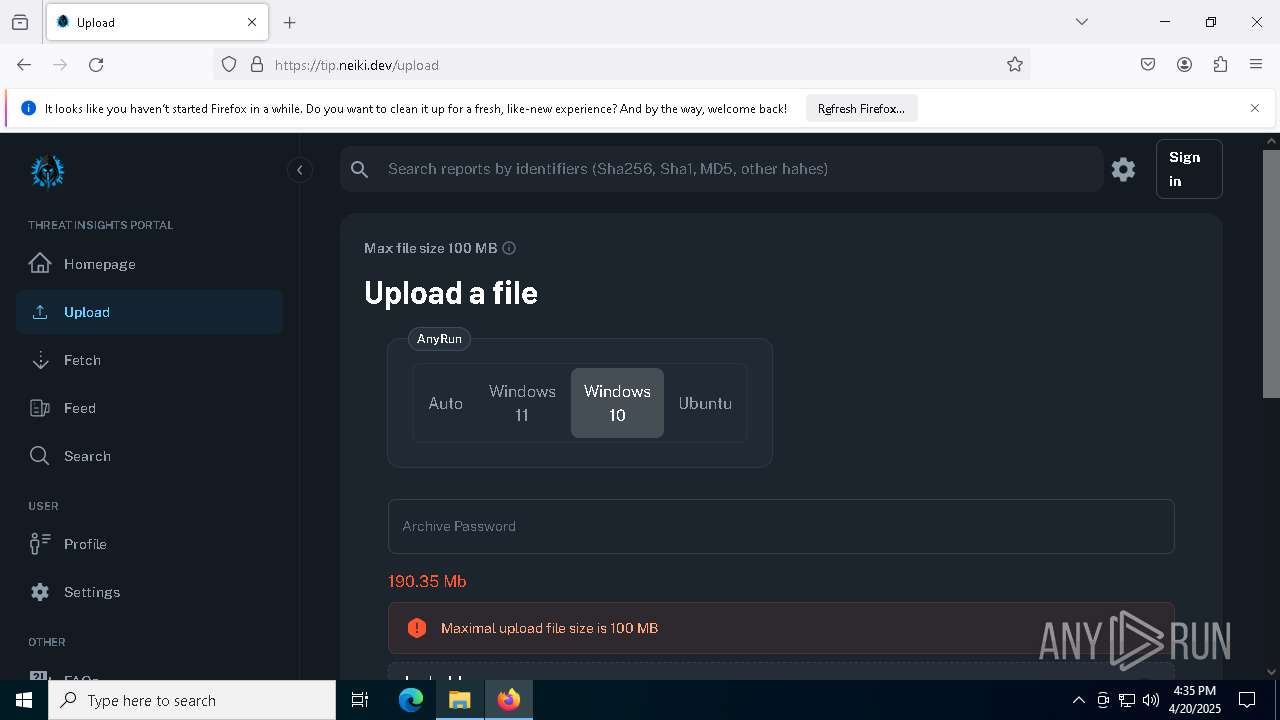Open the Feed page from the sidebar
The width and height of the screenshot is (1280, 720).
pos(149,408)
